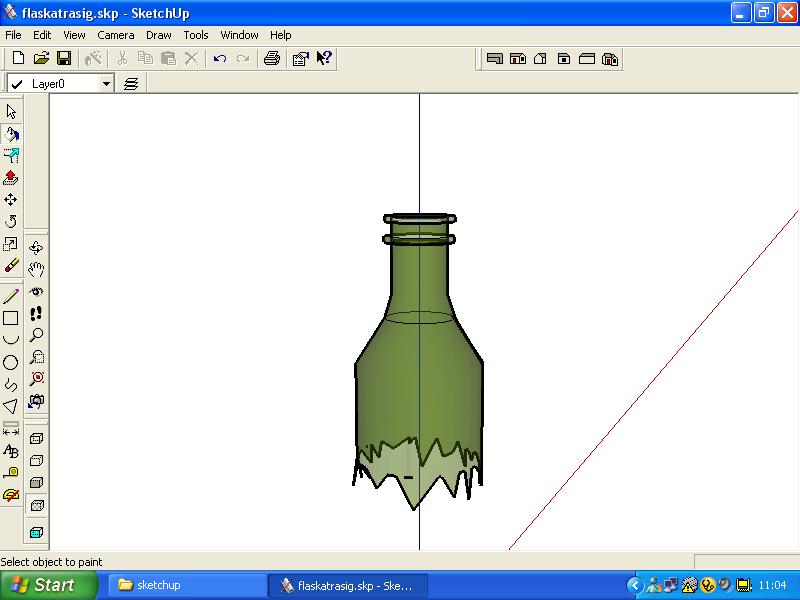This screenshot has width=800, height=600.
Task: Click the Windows Start button
Action: pos(49,585)
